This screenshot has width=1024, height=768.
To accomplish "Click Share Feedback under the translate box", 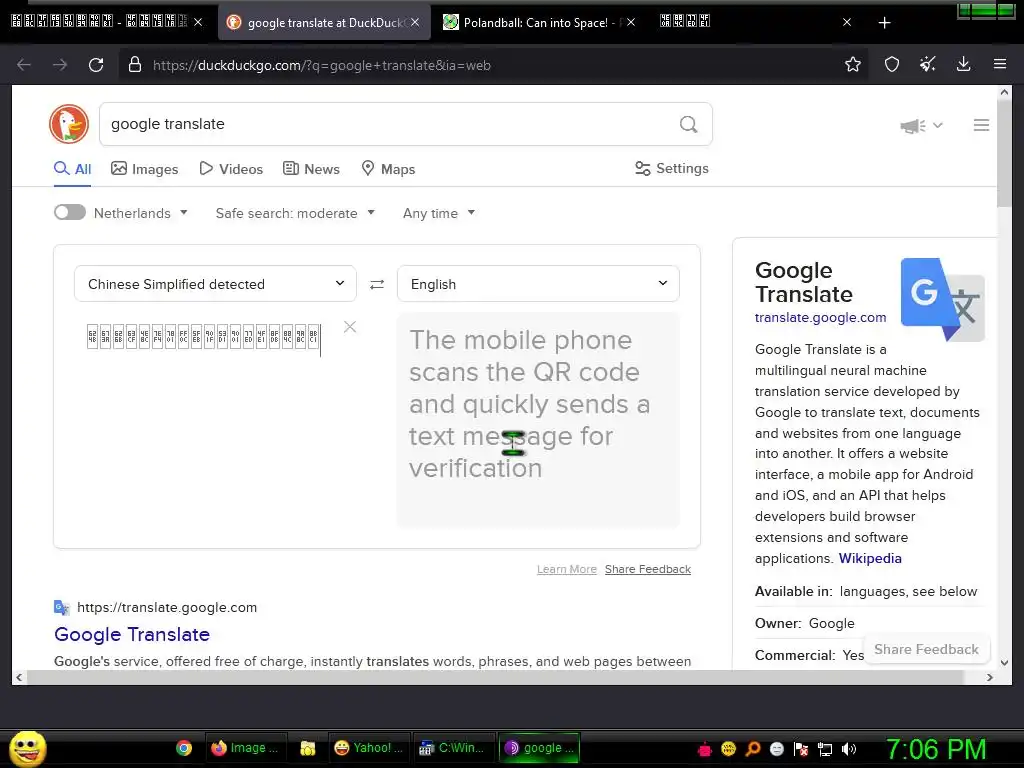I will [648, 569].
